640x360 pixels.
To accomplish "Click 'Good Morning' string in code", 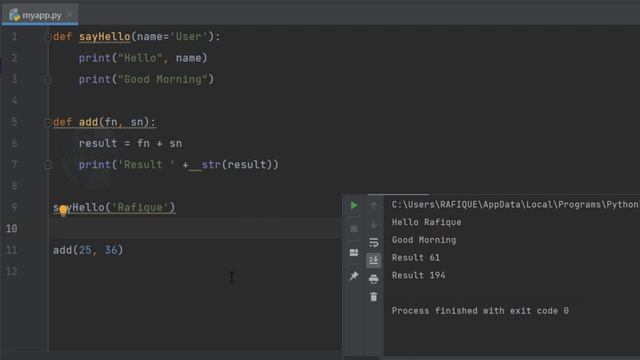I will (162, 79).
